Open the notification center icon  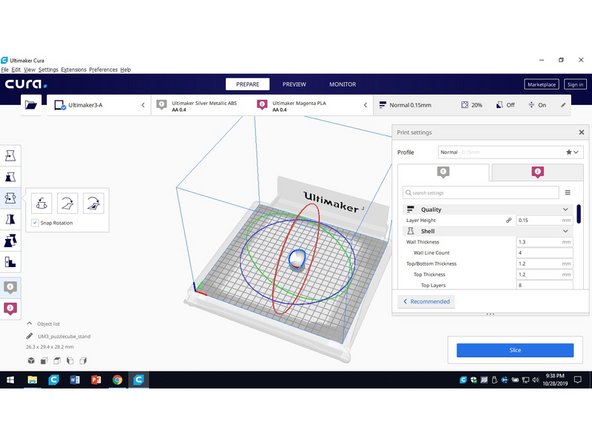[x=577, y=380]
